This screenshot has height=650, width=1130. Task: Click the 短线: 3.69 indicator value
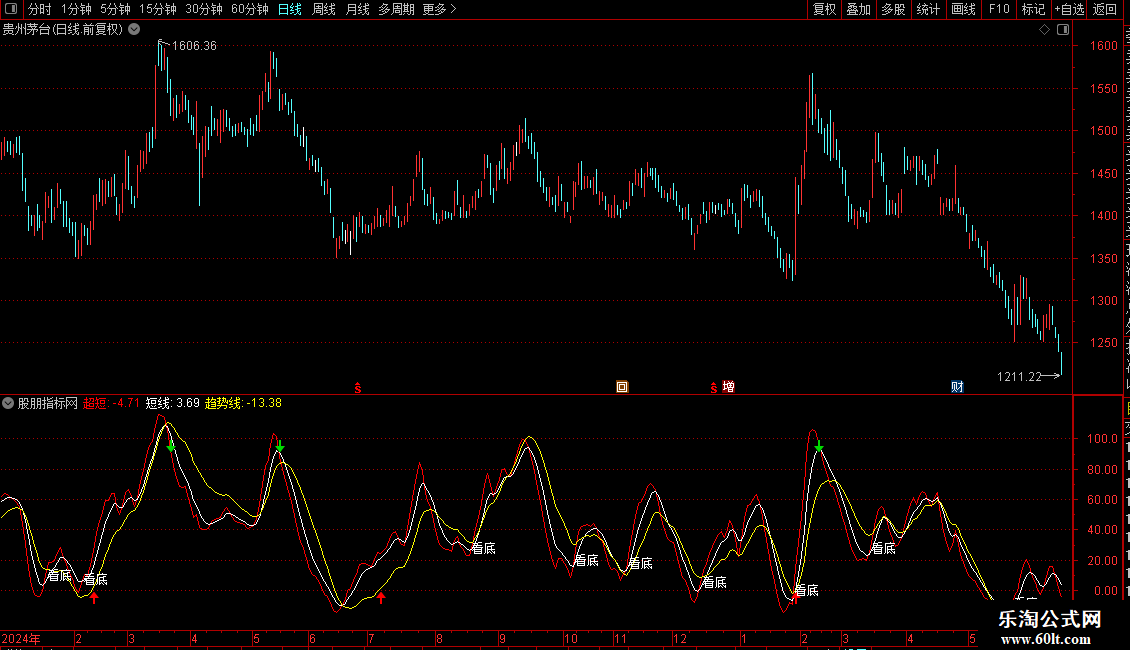(172, 404)
